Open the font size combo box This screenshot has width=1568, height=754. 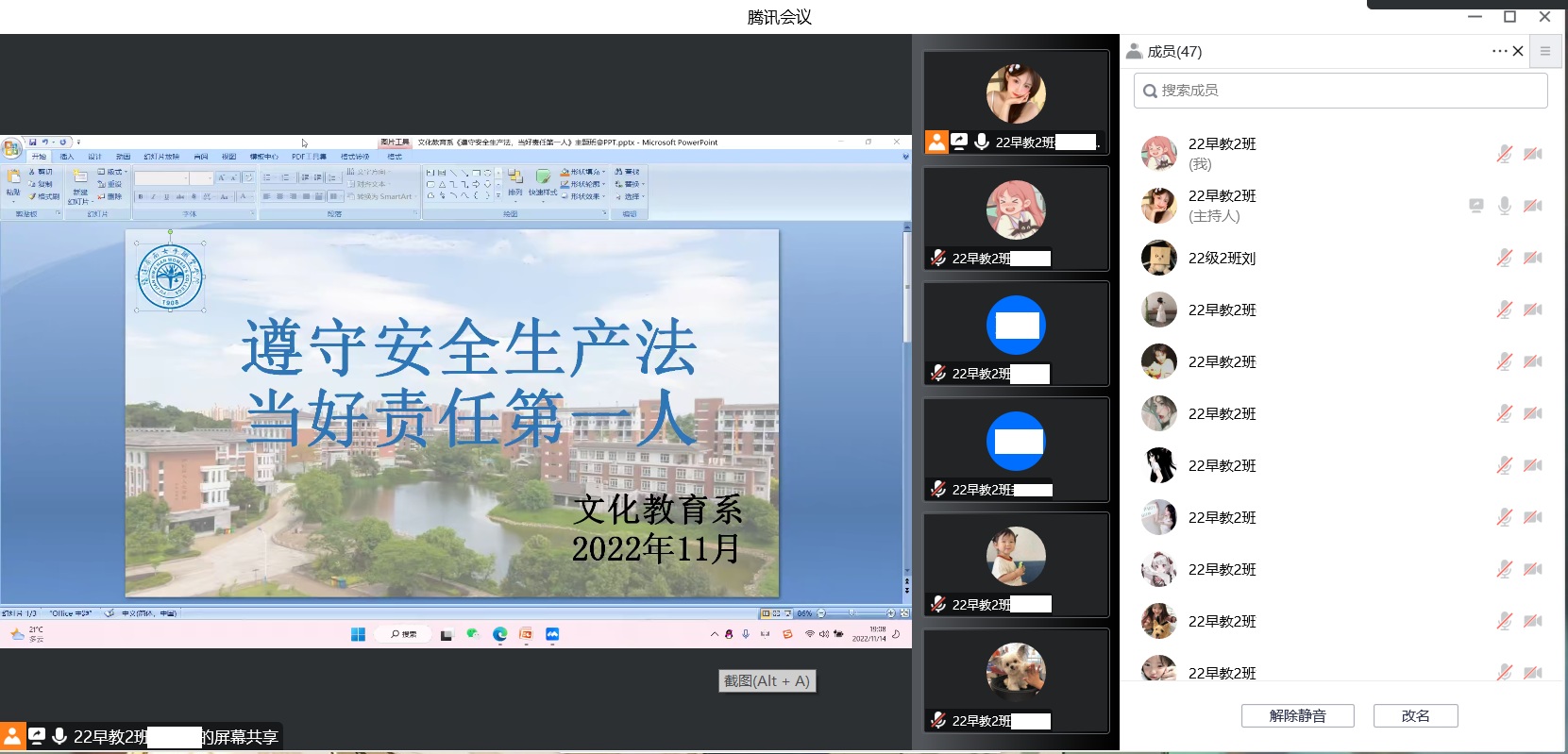pyautogui.click(x=202, y=177)
